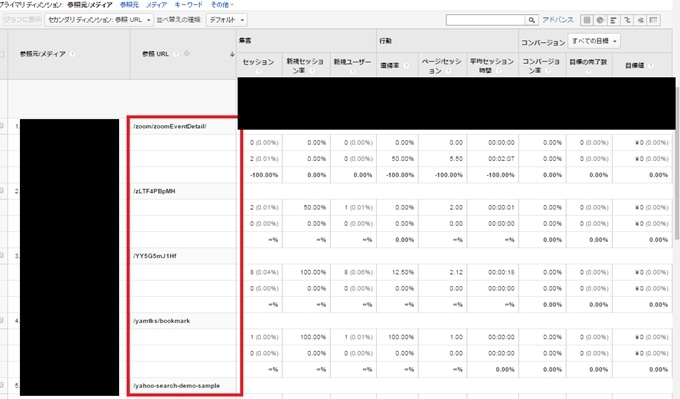Click the /zLTF4PBpMH URL cell
The image size is (680, 399).
coord(154,191)
